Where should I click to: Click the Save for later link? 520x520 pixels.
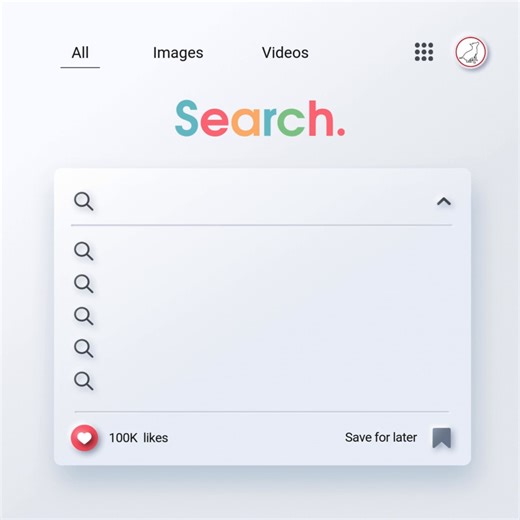pos(381,437)
